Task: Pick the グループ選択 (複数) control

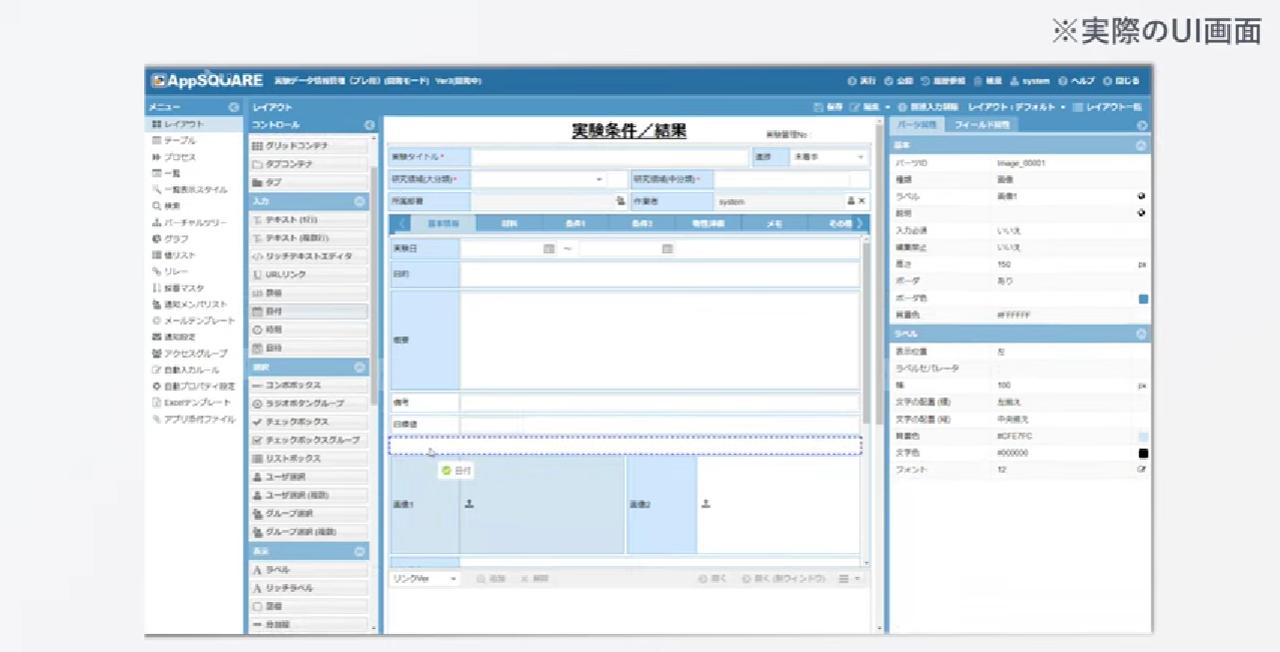Action: pos(308,532)
